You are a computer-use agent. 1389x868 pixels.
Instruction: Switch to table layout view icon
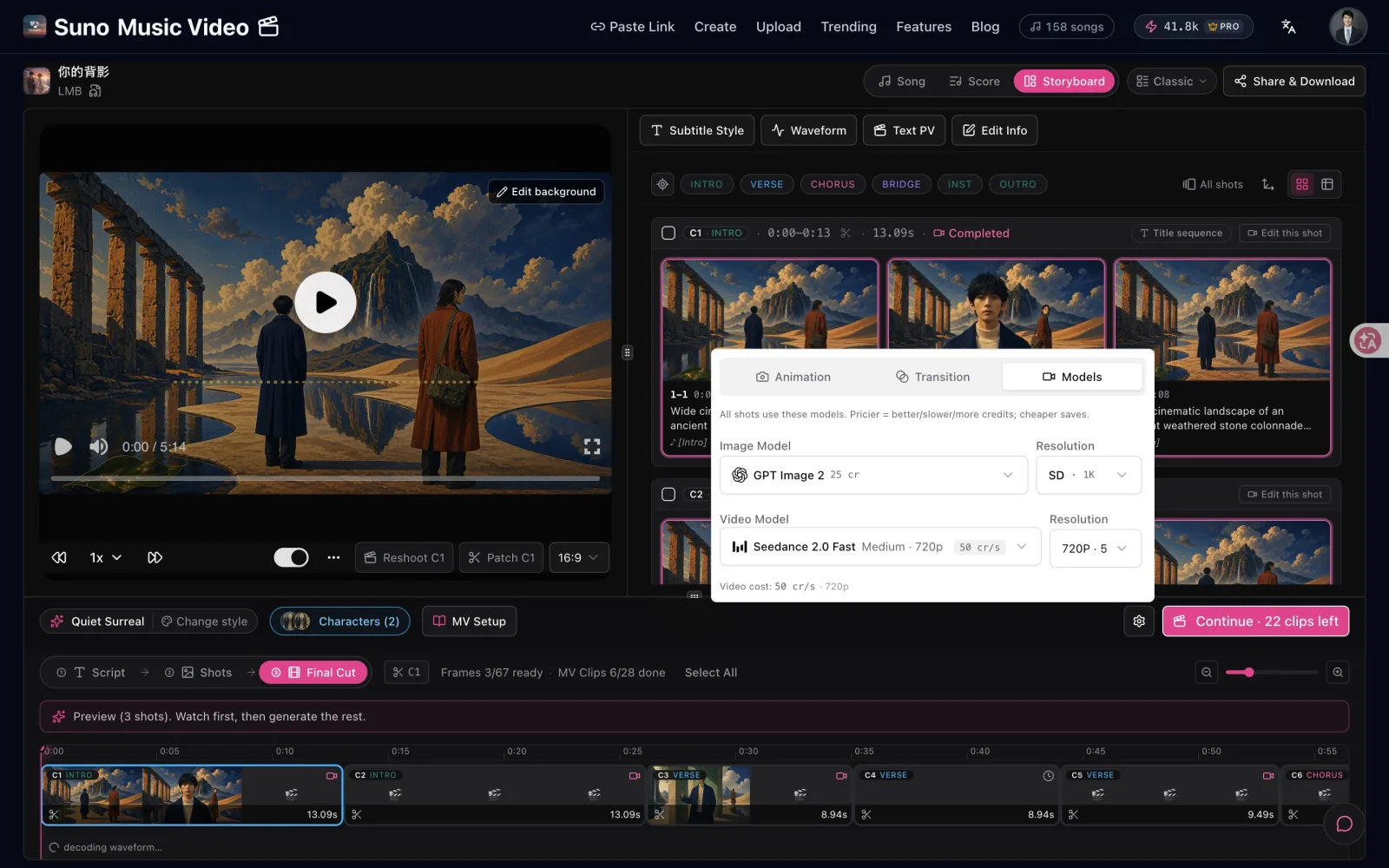(x=1327, y=184)
